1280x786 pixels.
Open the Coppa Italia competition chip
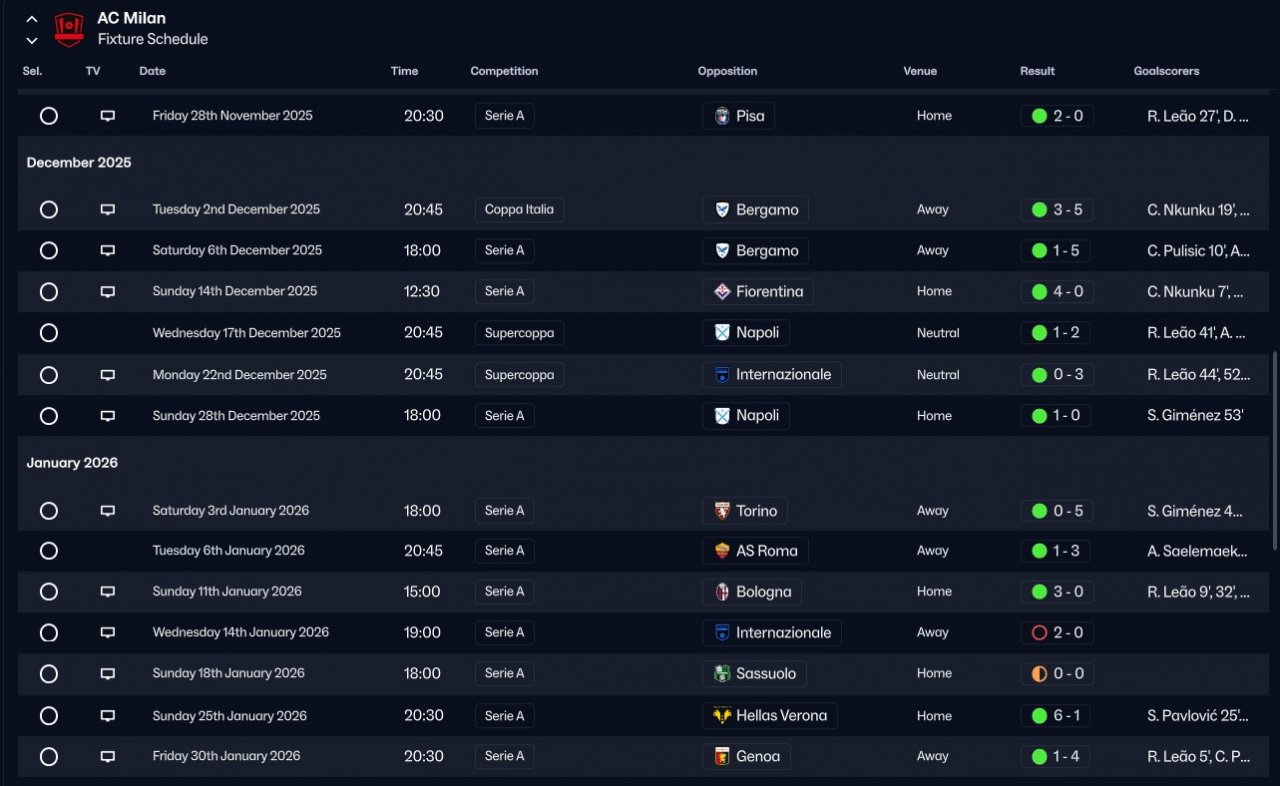[520, 210]
